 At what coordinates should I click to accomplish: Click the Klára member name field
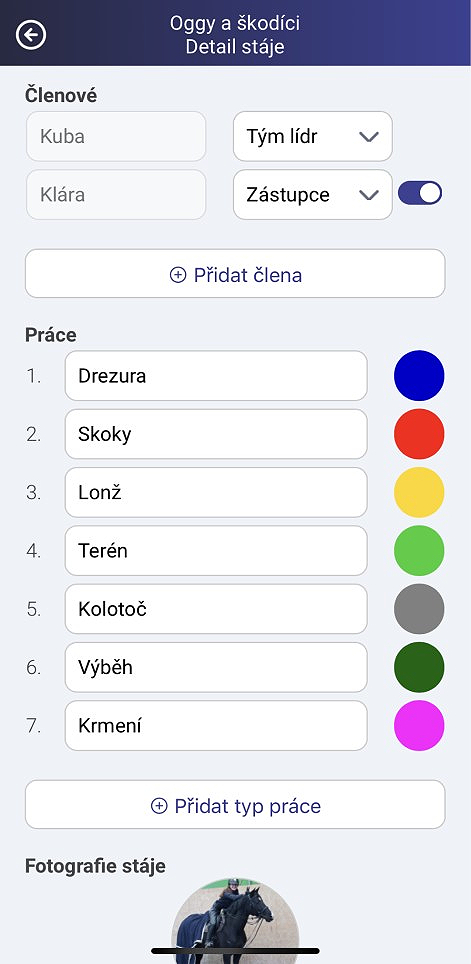tap(116, 195)
